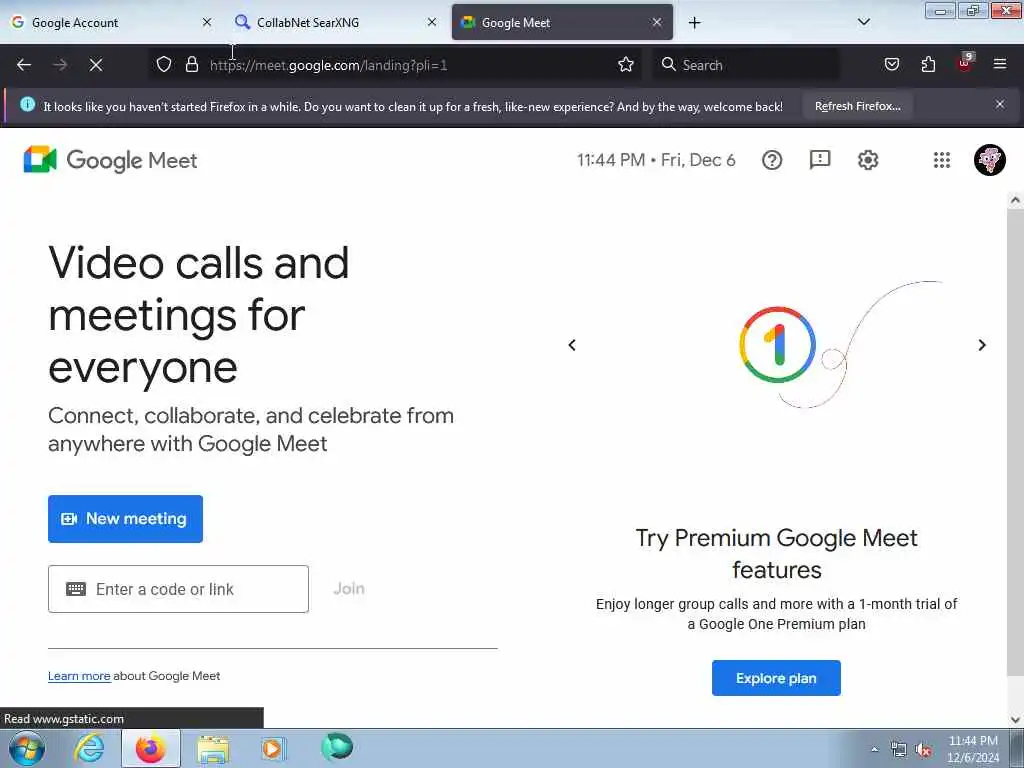Open the Windows Start menu
The width and height of the screenshot is (1024, 768).
pos(27,748)
